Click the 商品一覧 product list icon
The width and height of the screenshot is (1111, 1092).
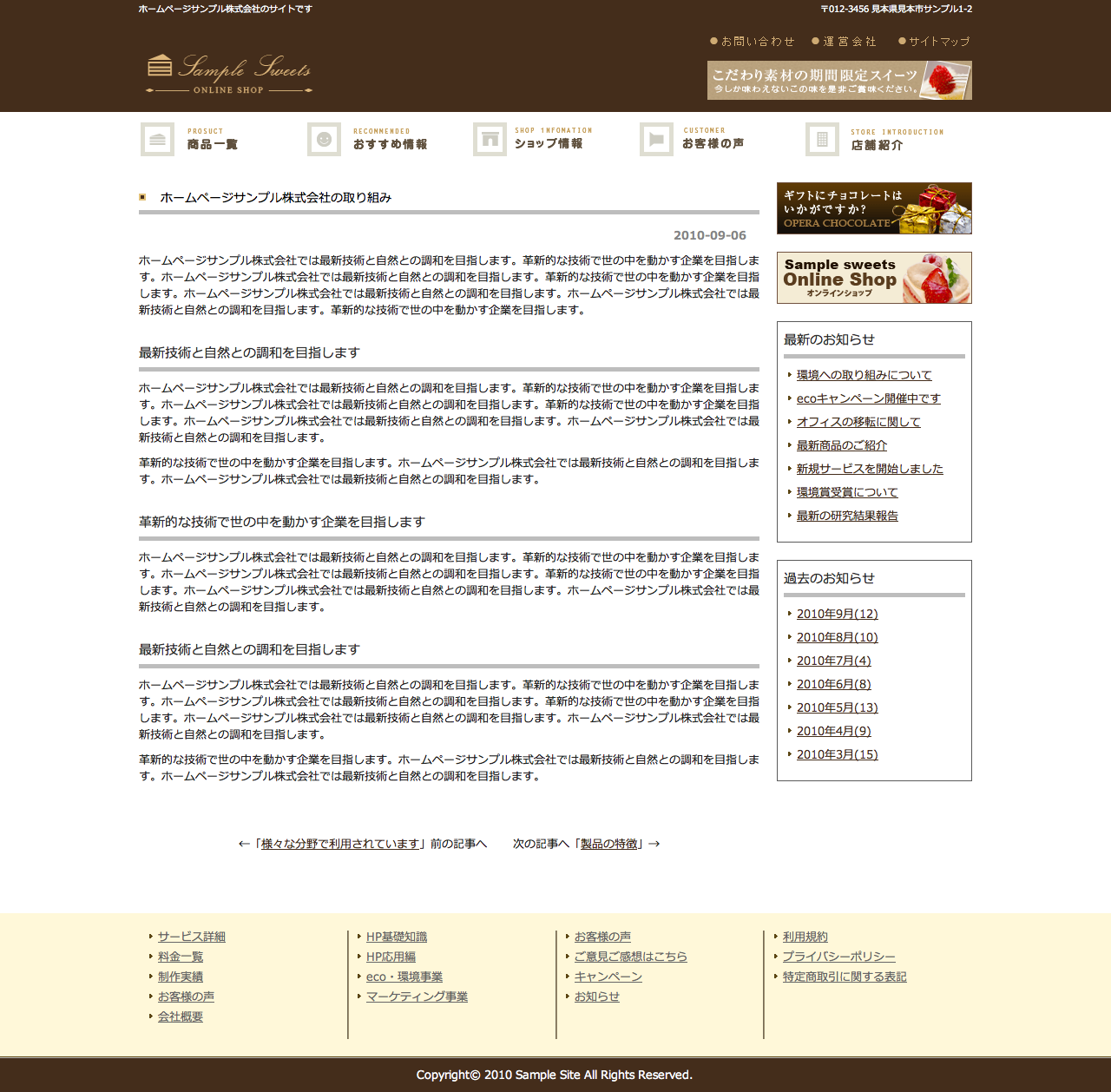157,140
